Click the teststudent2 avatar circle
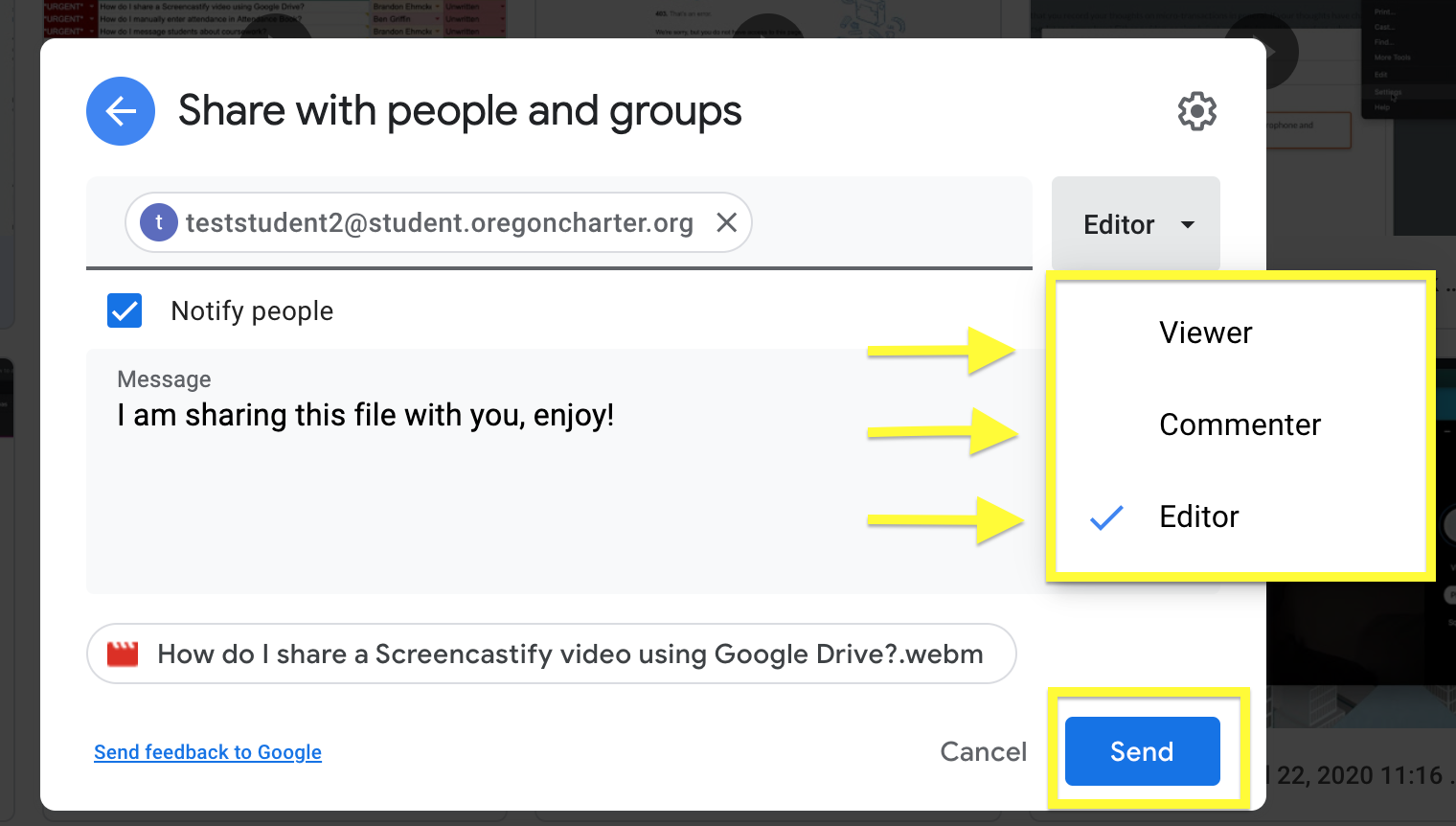 [159, 222]
